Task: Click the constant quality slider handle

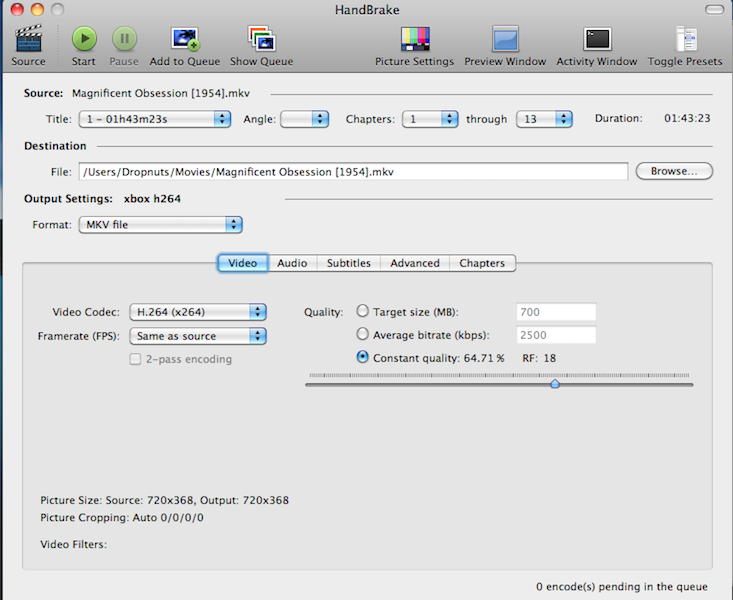Action: (x=555, y=384)
